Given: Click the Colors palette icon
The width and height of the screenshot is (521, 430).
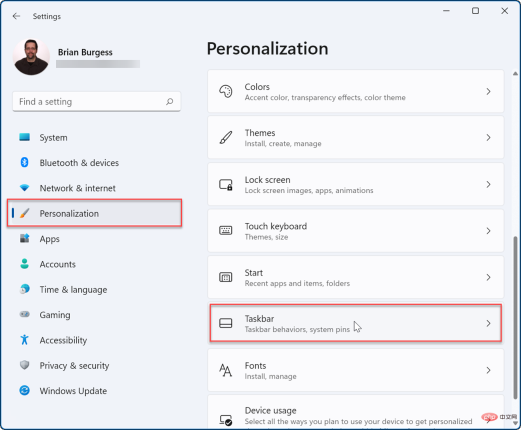Looking at the screenshot, I should pyautogui.click(x=226, y=91).
